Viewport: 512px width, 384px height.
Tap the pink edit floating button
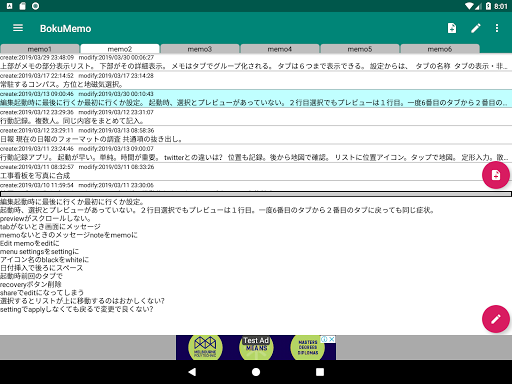(496, 319)
